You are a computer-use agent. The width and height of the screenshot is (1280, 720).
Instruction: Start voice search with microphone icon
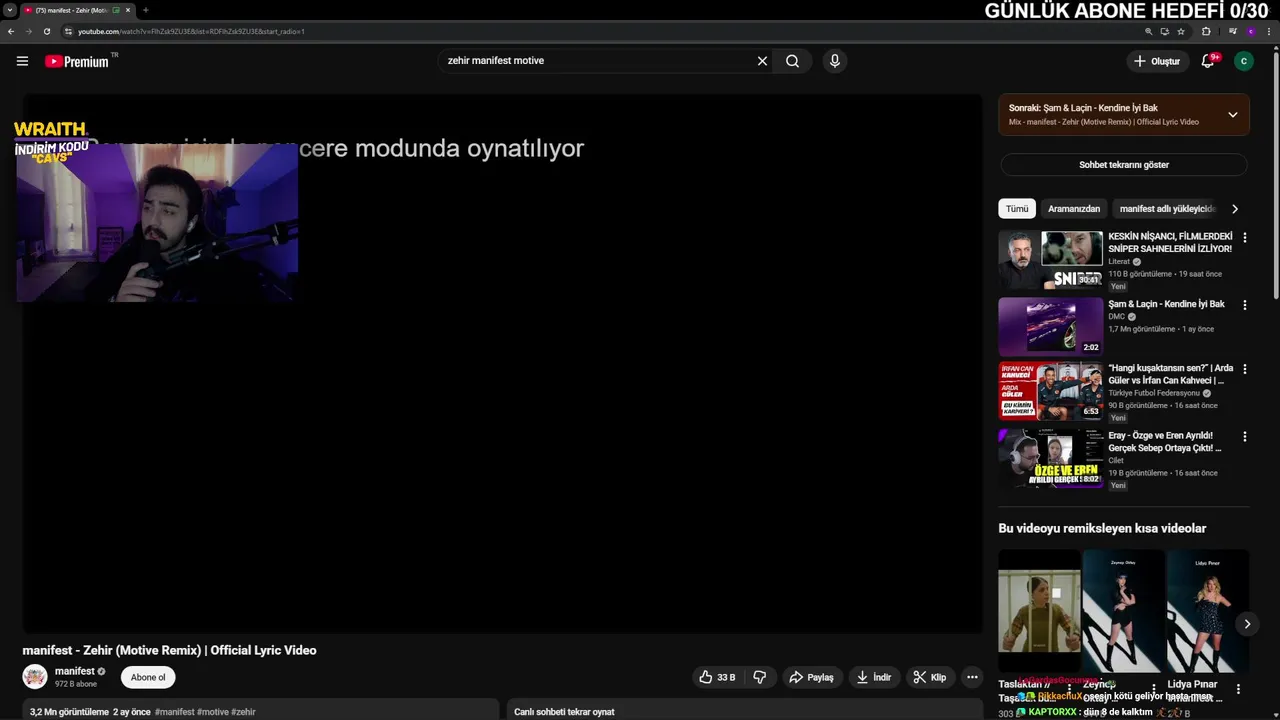pyautogui.click(x=835, y=61)
